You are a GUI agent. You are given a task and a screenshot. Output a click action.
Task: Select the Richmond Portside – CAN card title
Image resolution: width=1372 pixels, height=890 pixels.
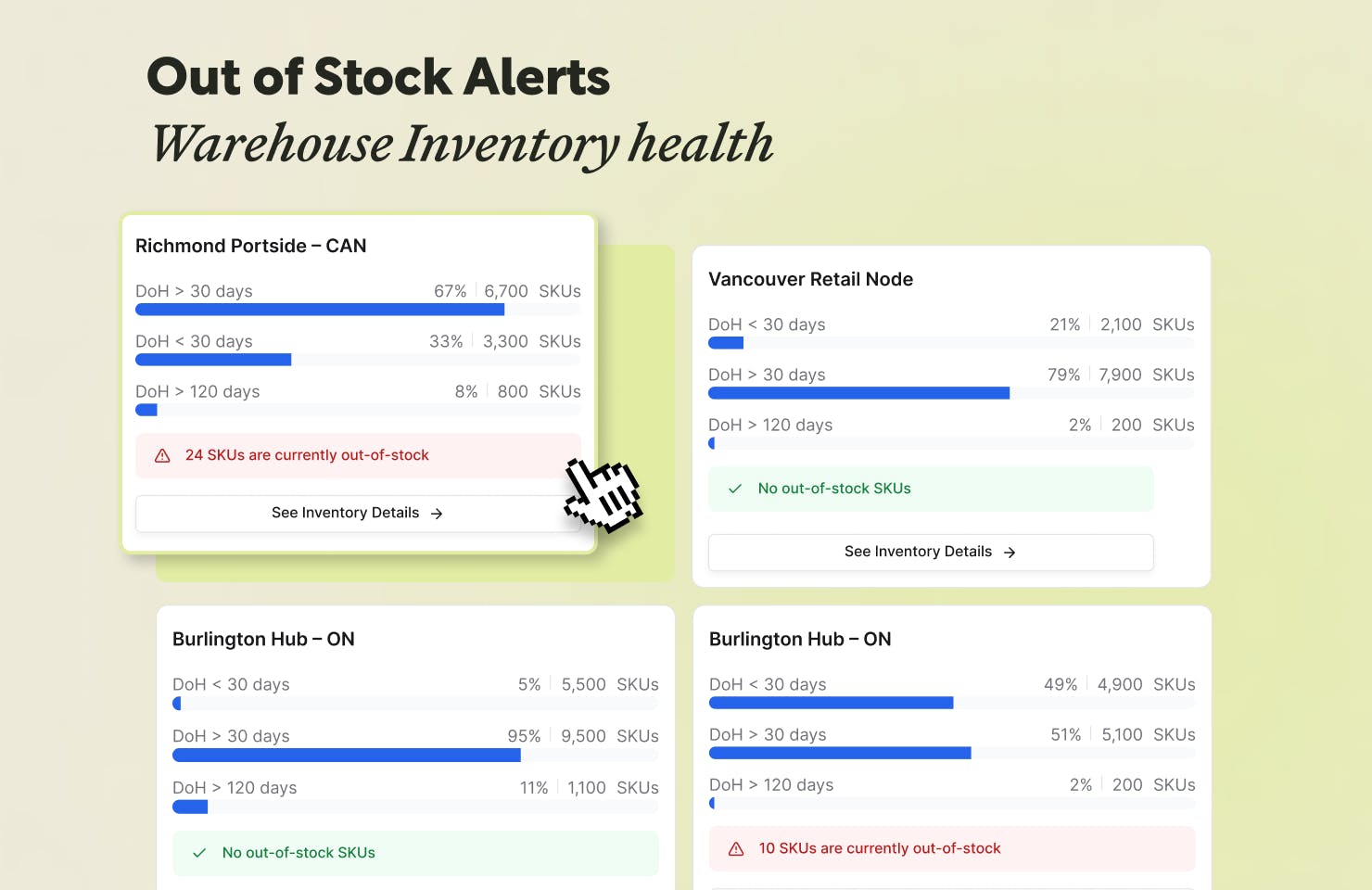(x=250, y=246)
